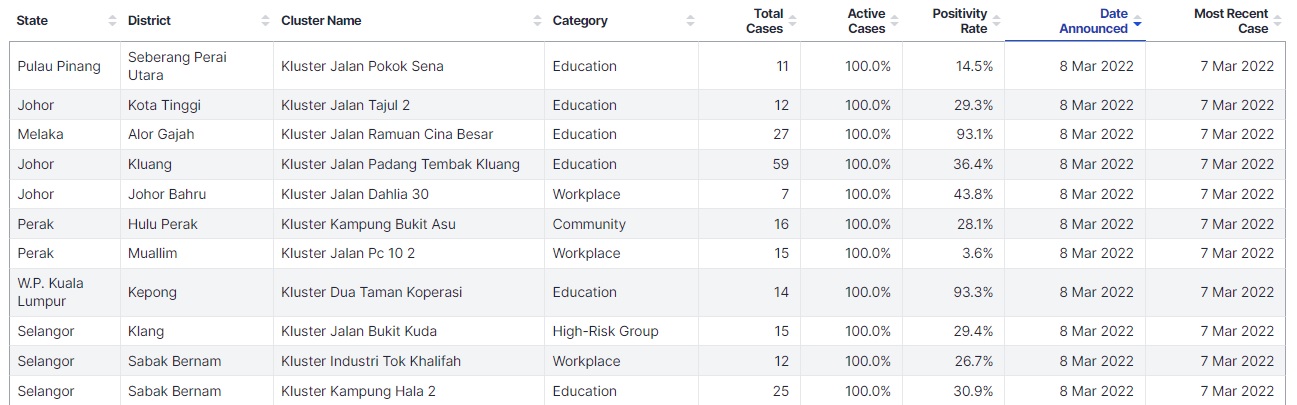Screen dimensions: 1297x405
Task: Toggle descending arrow on Date Announced column
Action: coord(1138,22)
